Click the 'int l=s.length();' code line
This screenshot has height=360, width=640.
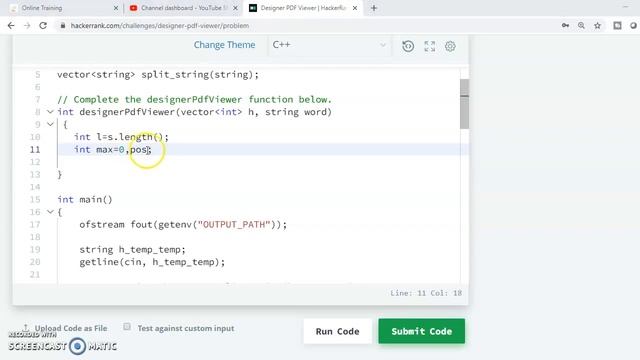coord(121,137)
